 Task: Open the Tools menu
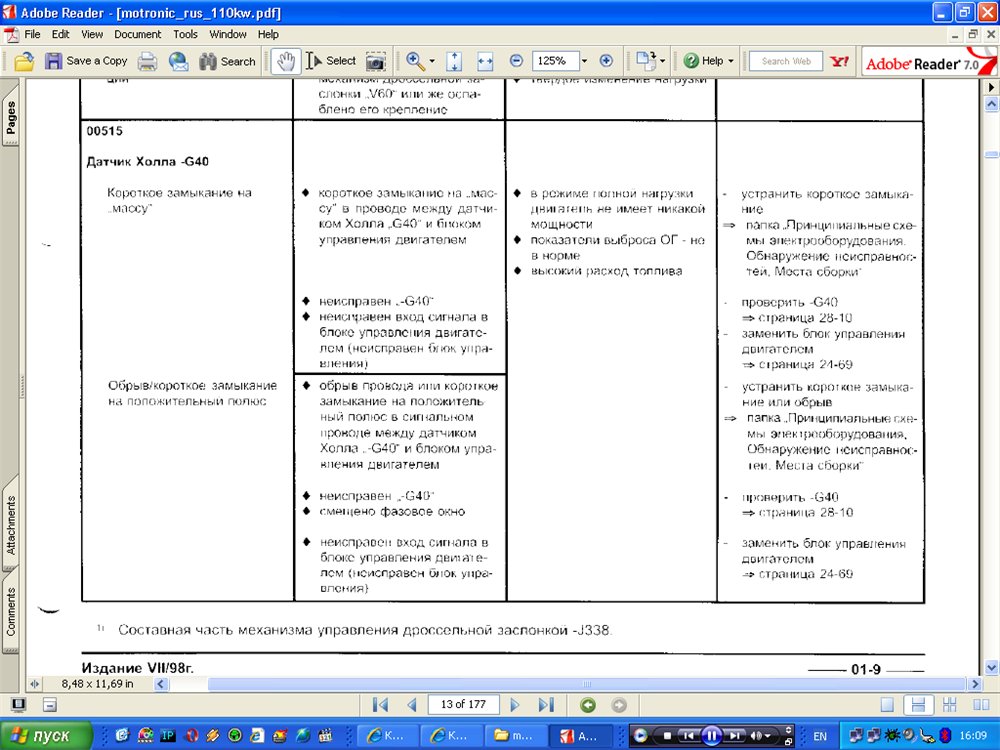coord(186,34)
